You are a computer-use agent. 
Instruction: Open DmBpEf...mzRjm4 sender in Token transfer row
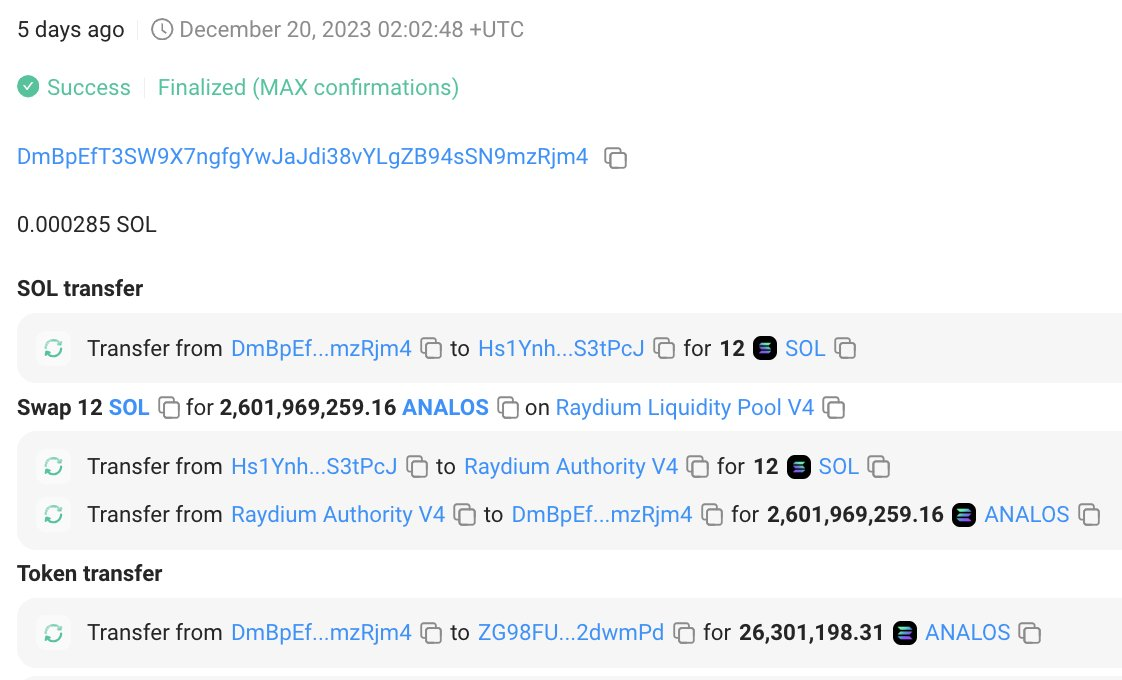click(x=321, y=633)
